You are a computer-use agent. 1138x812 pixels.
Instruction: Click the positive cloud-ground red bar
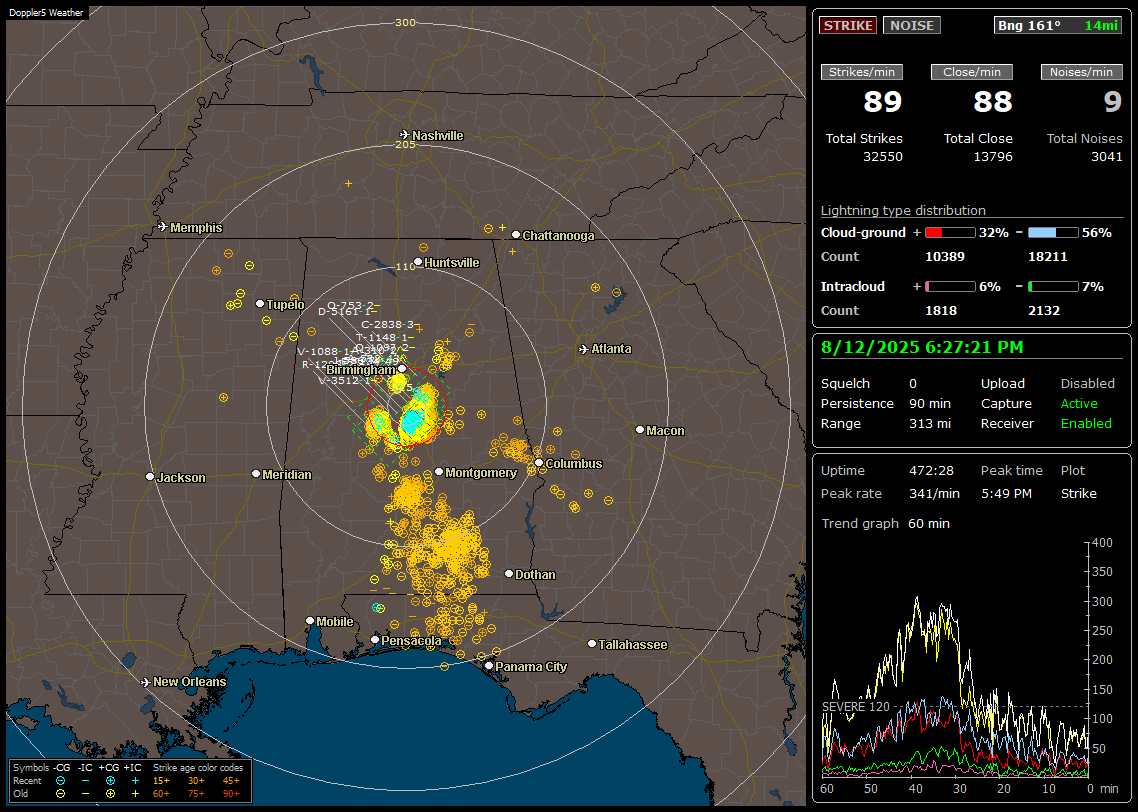pyautogui.click(x=951, y=233)
